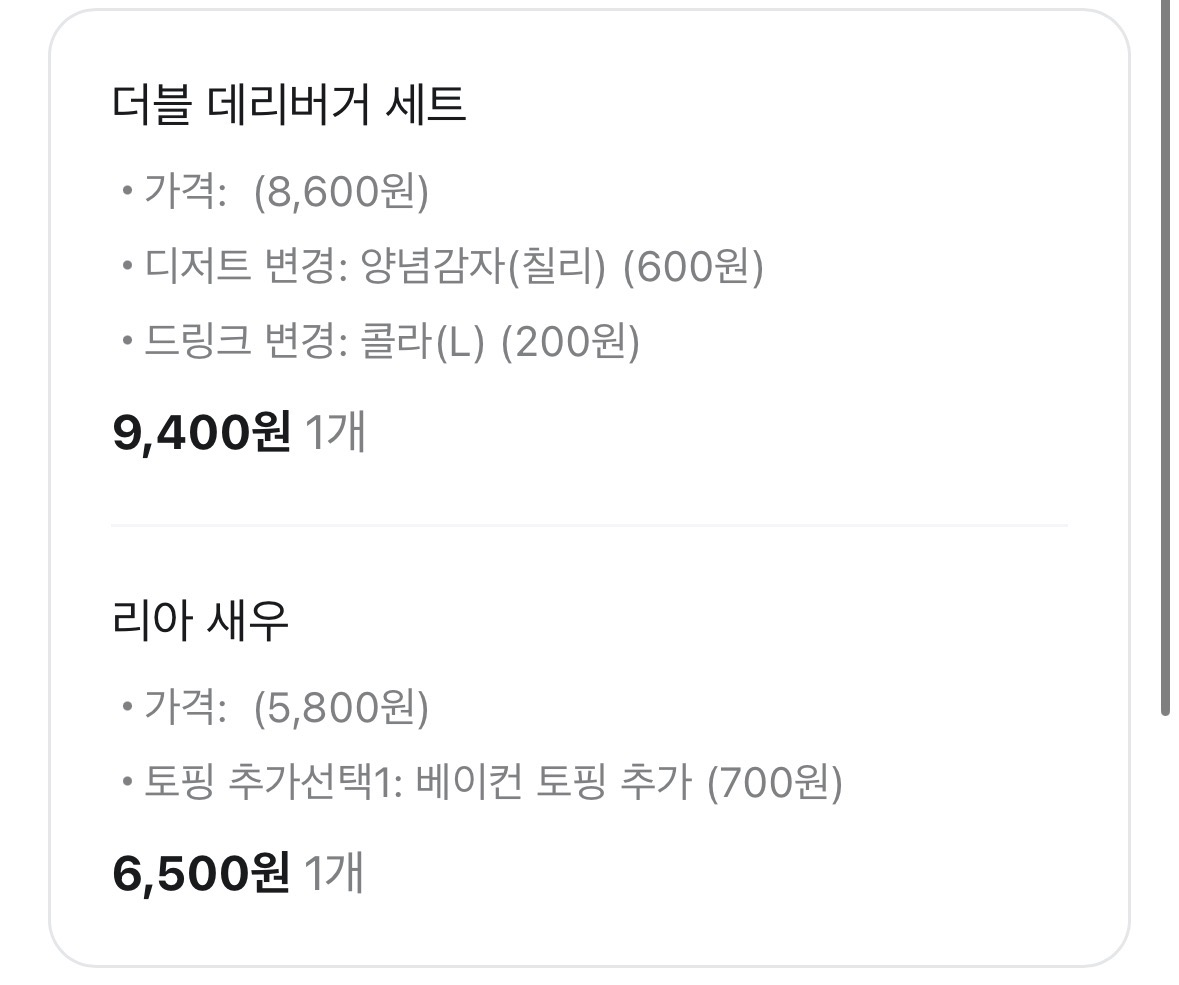This screenshot has height=985, width=1179.
Task: Click the (600원) dessert surcharge
Action: [692, 267]
